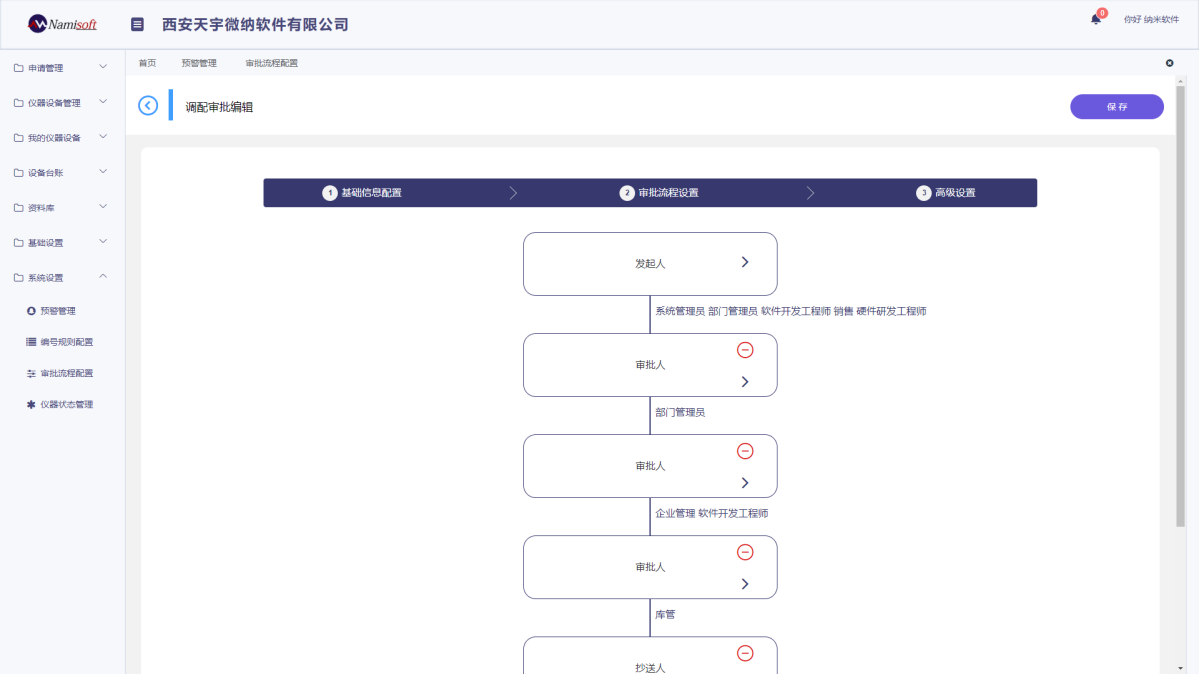Click the settings gear on the tab bar
The height and width of the screenshot is (674, 1199).
pos(1168,62)
